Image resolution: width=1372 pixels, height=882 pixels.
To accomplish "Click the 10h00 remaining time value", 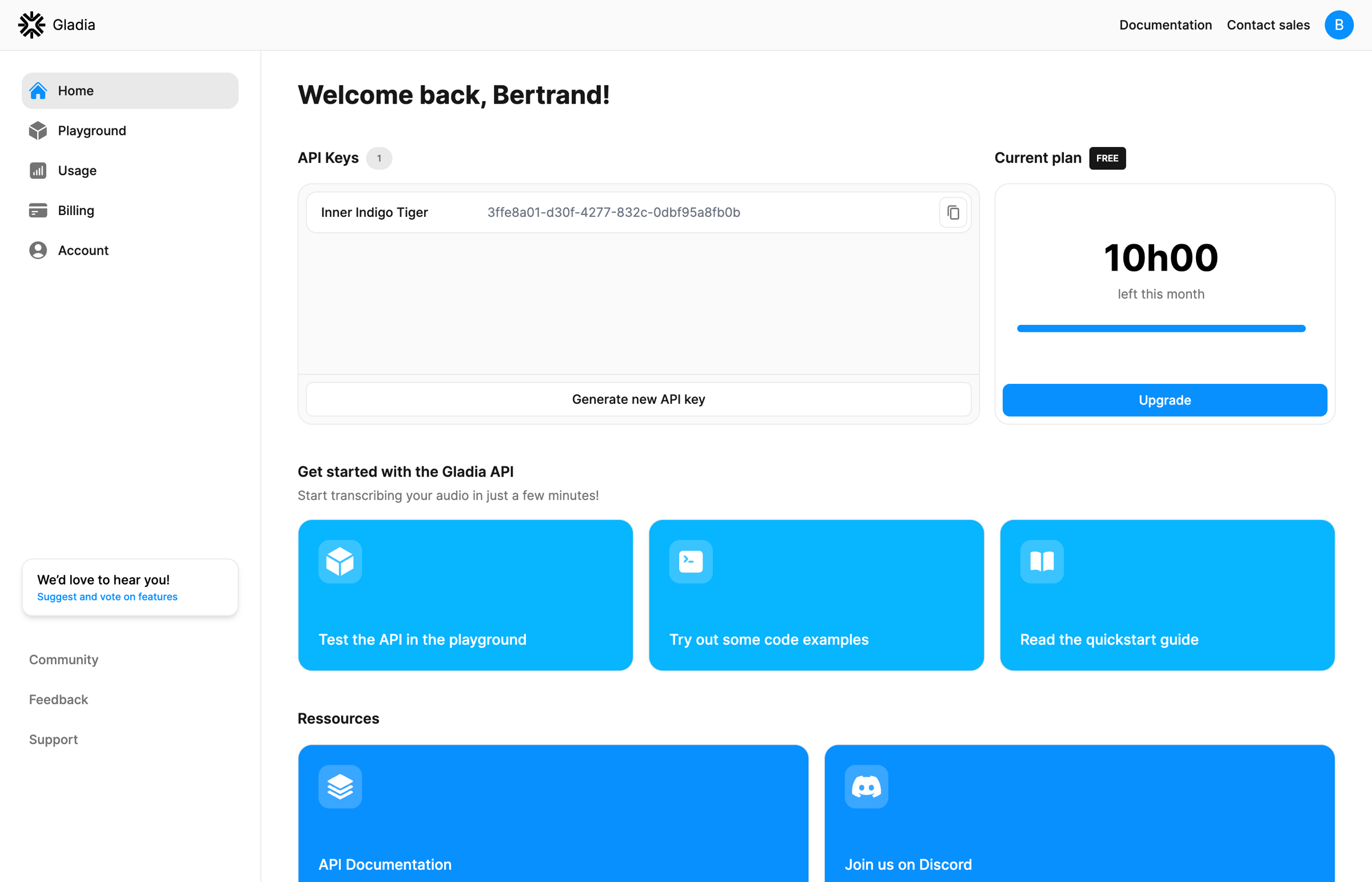I will (1161, 258).
